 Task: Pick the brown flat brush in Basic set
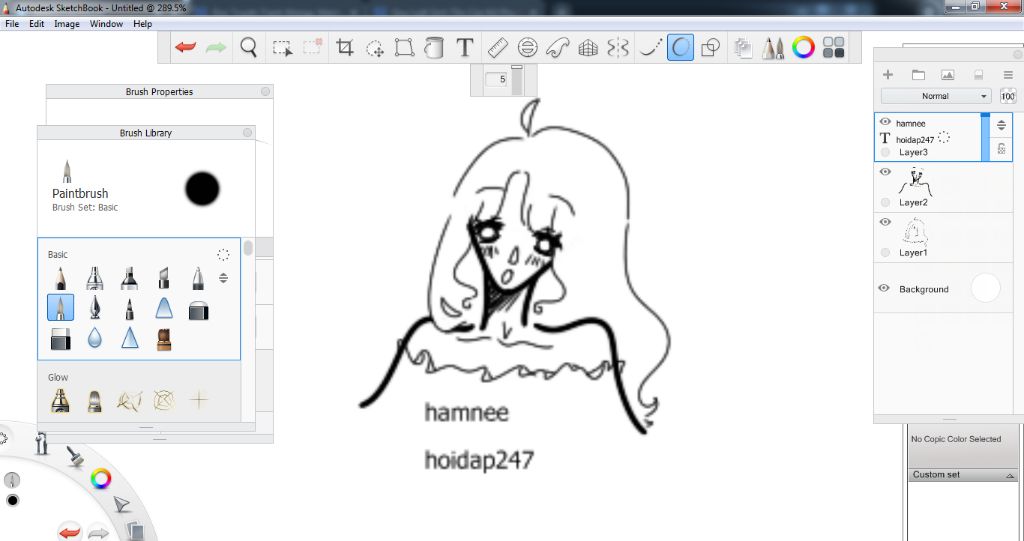pyautogui.click(x=164, y=338)
